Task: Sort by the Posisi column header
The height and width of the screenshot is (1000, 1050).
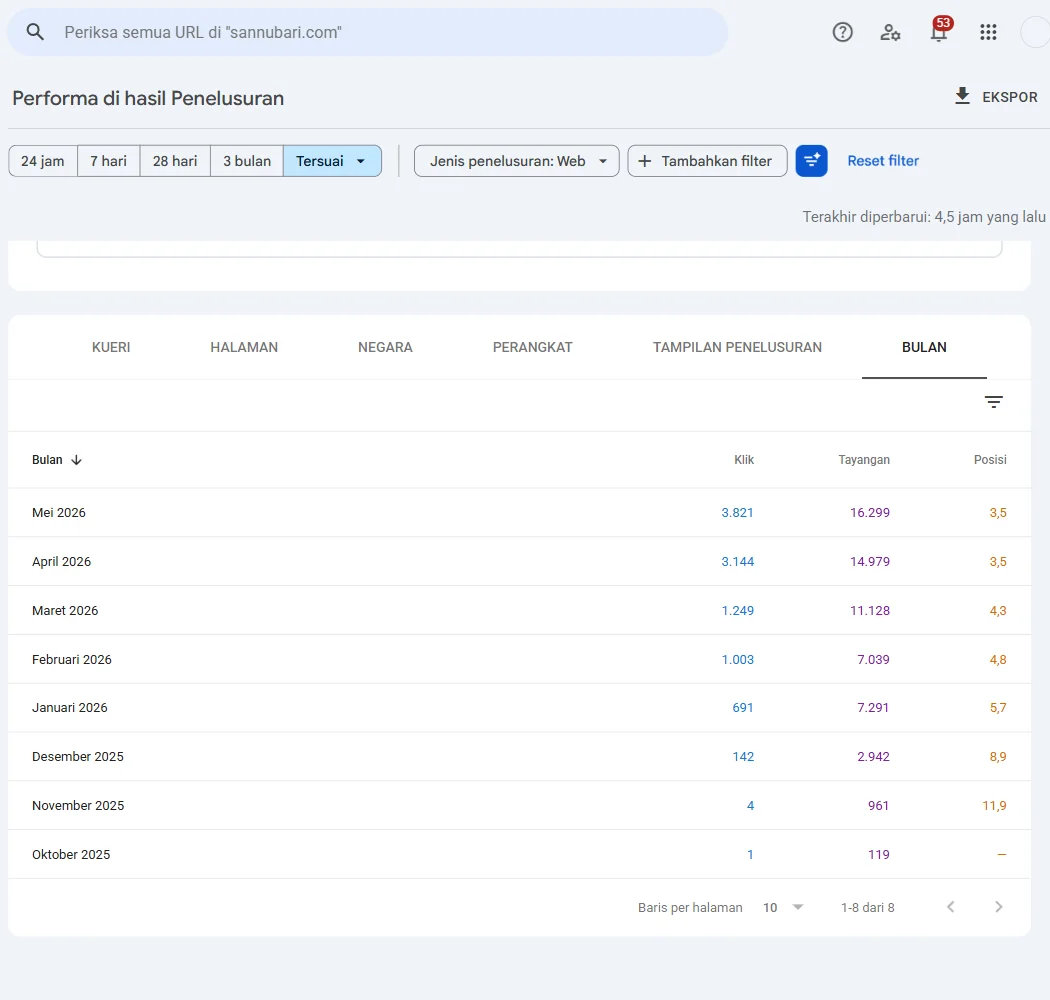Action: 990,460
